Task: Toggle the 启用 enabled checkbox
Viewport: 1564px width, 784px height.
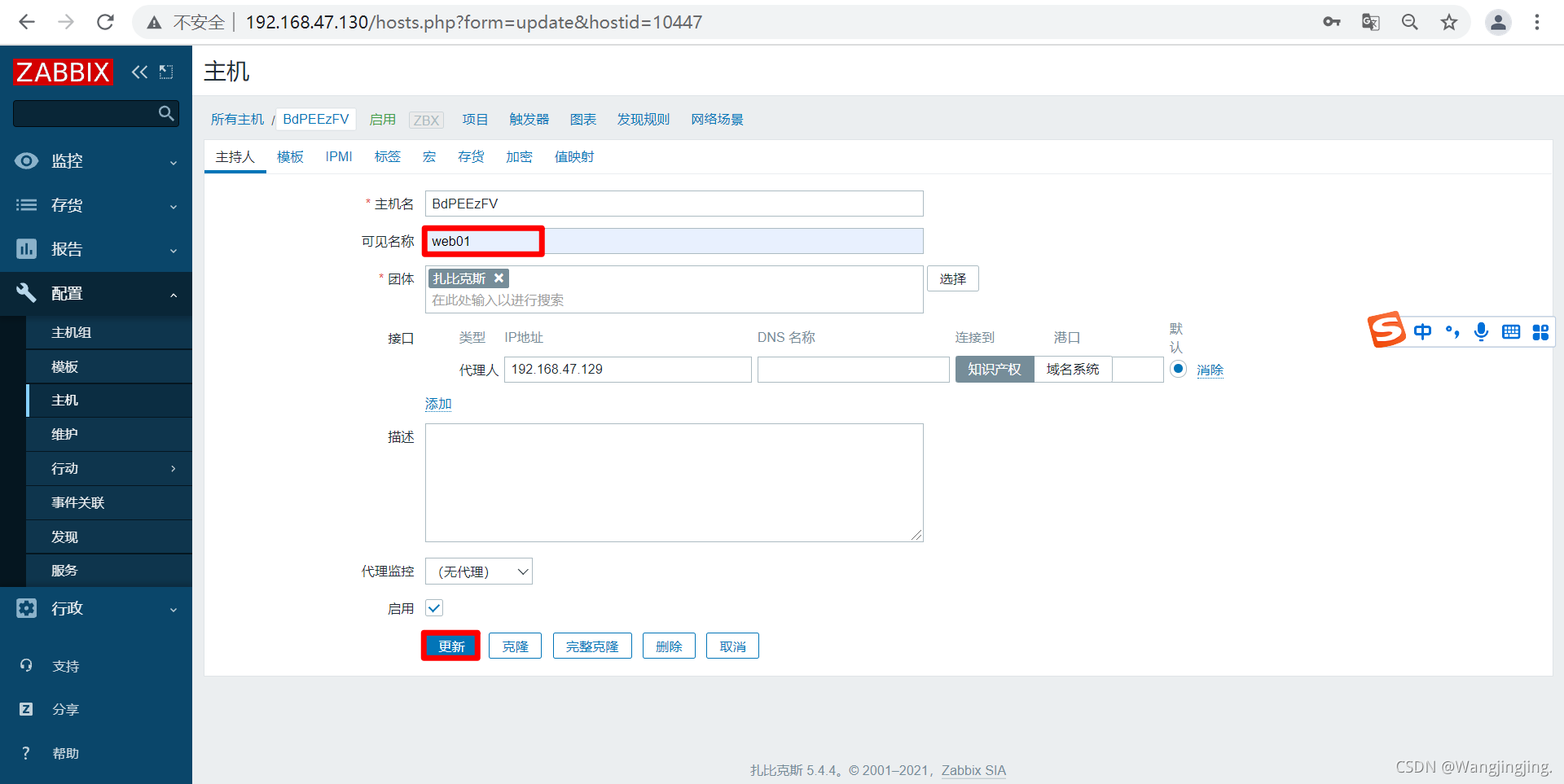Action: (434, 608)
